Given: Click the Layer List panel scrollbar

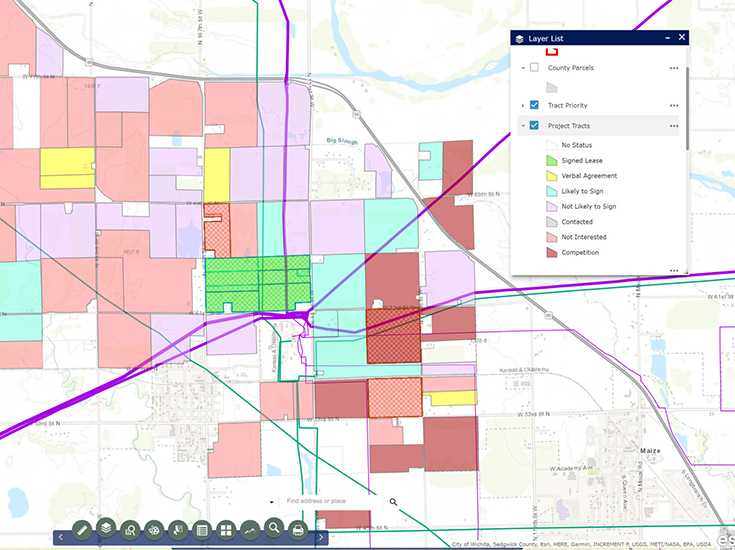Looking at the screenshot, I should [x=687, y=109].
